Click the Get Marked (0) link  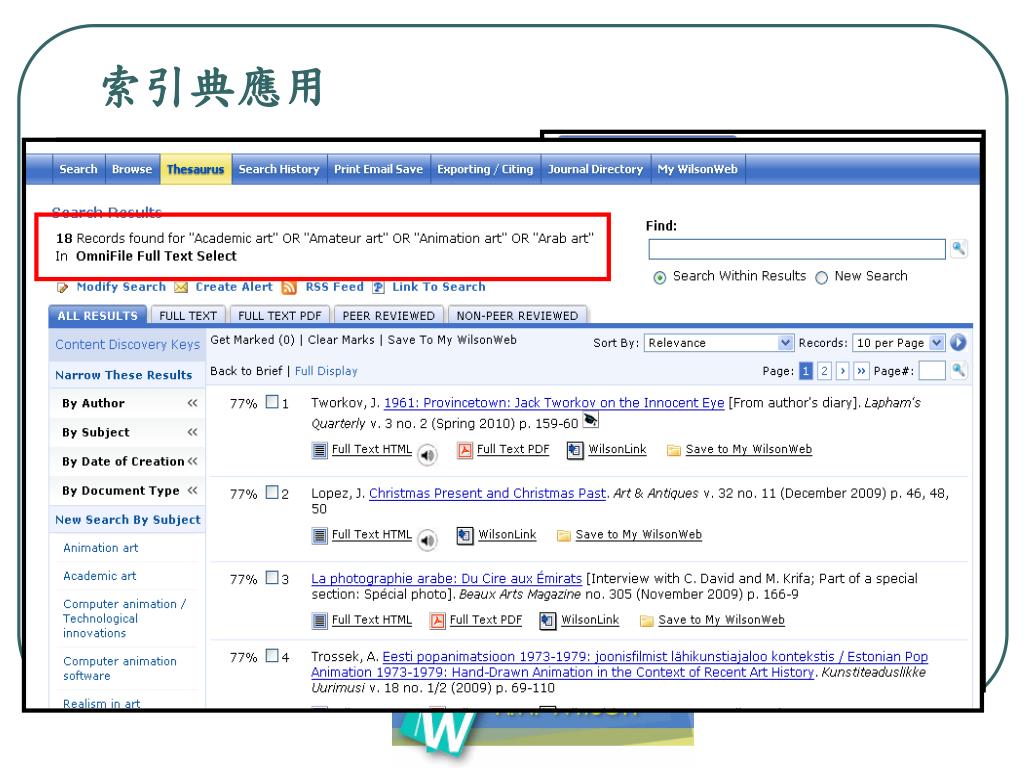252,340
